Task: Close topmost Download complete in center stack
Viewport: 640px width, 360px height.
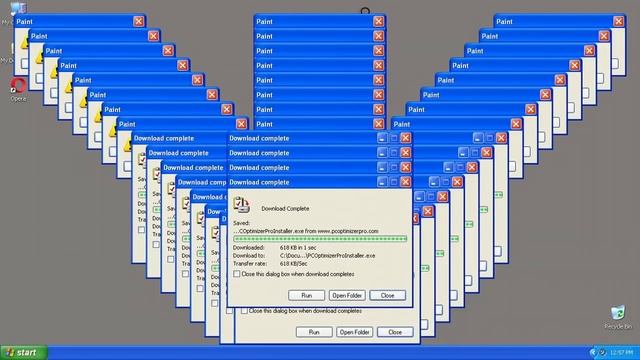Action: pyautogui.click(x=405, y=138)
